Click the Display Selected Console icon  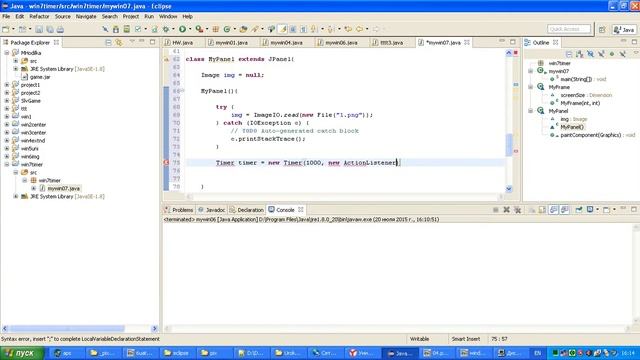(x=590, y=210)
